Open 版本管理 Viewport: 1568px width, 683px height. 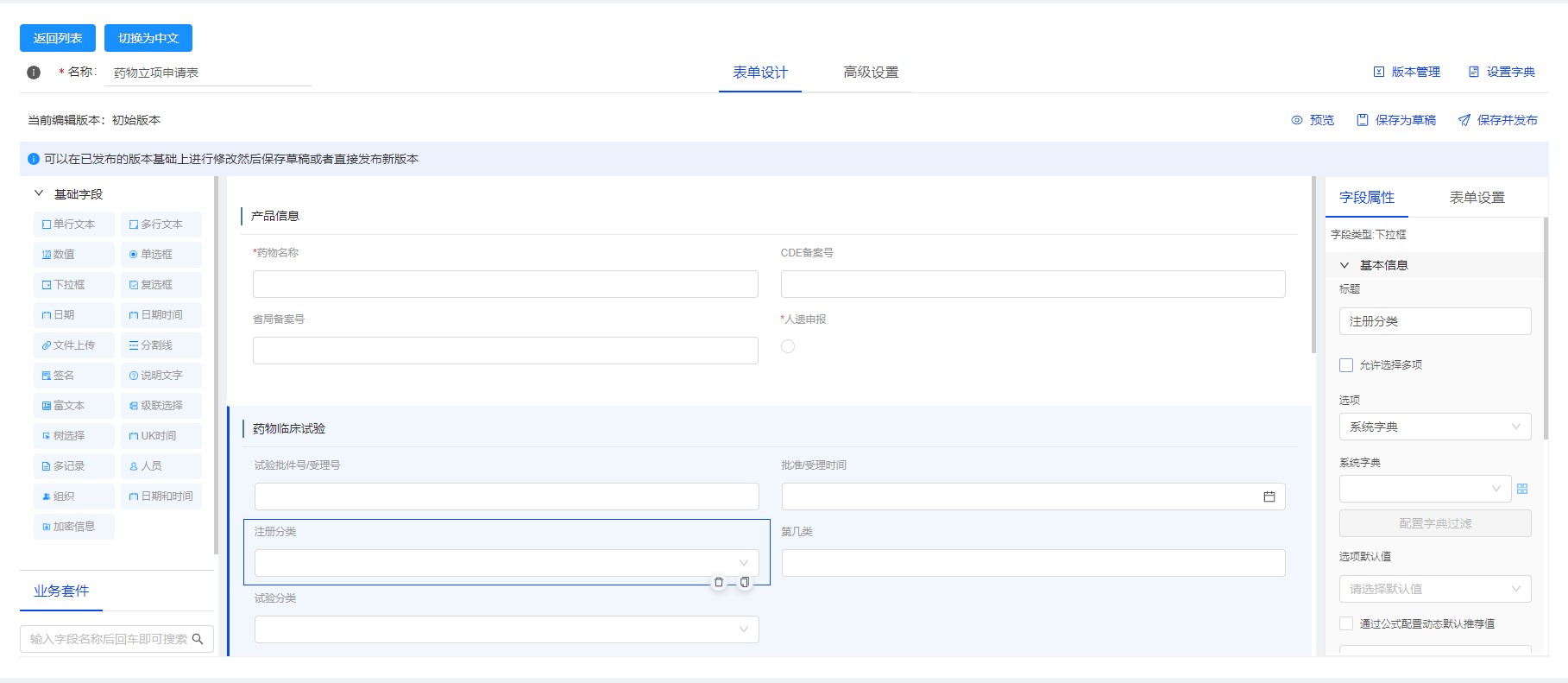(1407, 72)
